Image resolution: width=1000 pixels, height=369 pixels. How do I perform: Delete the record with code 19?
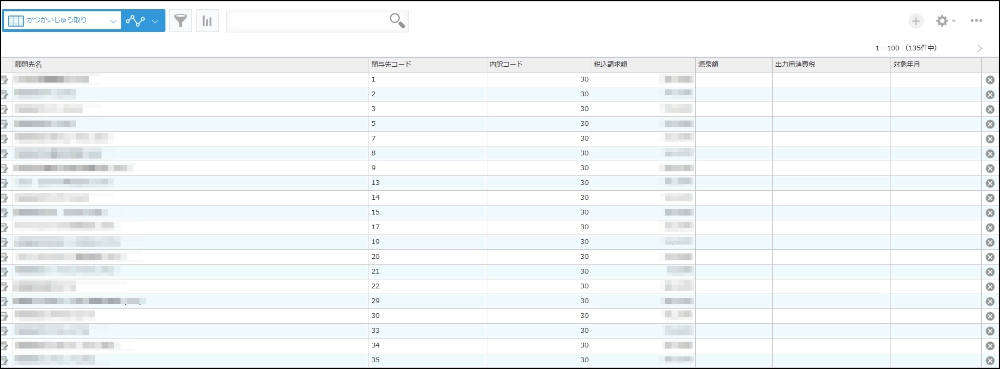coord(990,242)
